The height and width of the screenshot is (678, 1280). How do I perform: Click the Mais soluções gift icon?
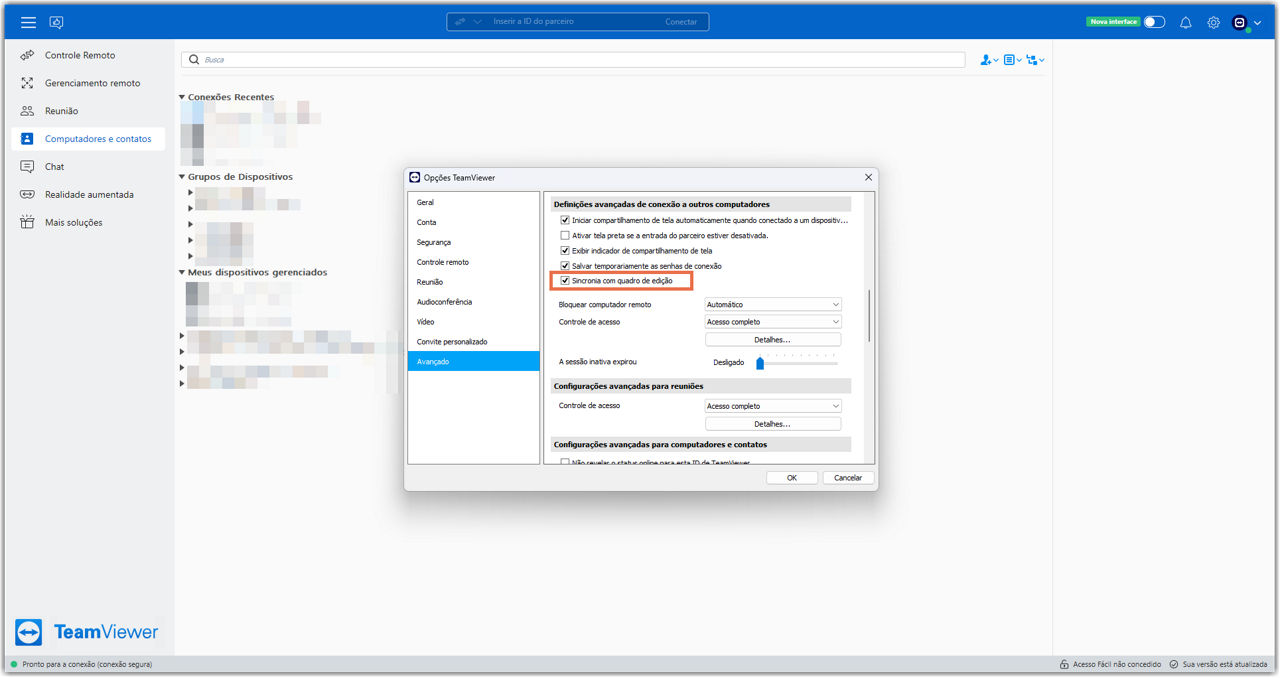pyautogui.click(x=27, y=223)
